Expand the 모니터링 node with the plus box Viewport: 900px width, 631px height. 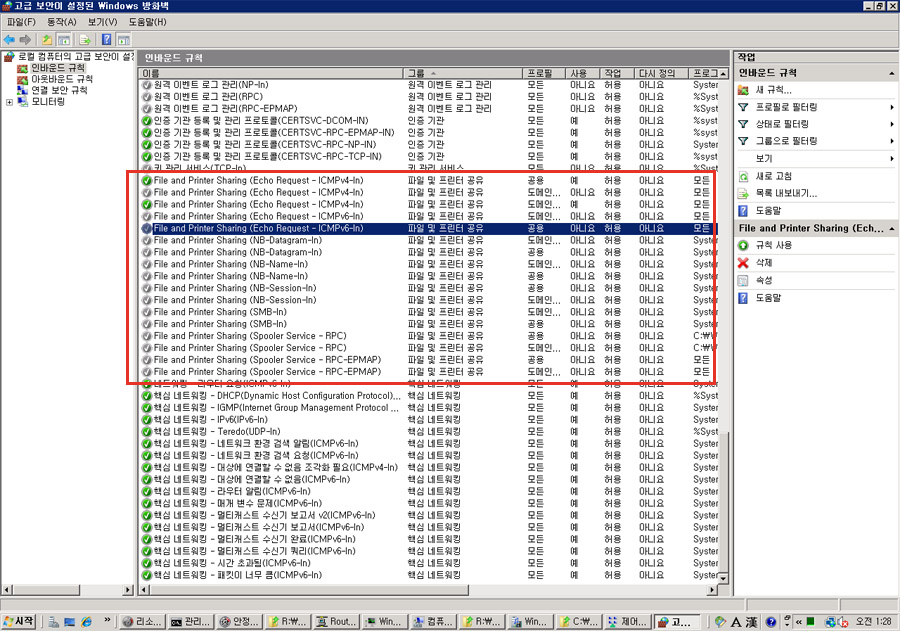(x=9, y=102)
